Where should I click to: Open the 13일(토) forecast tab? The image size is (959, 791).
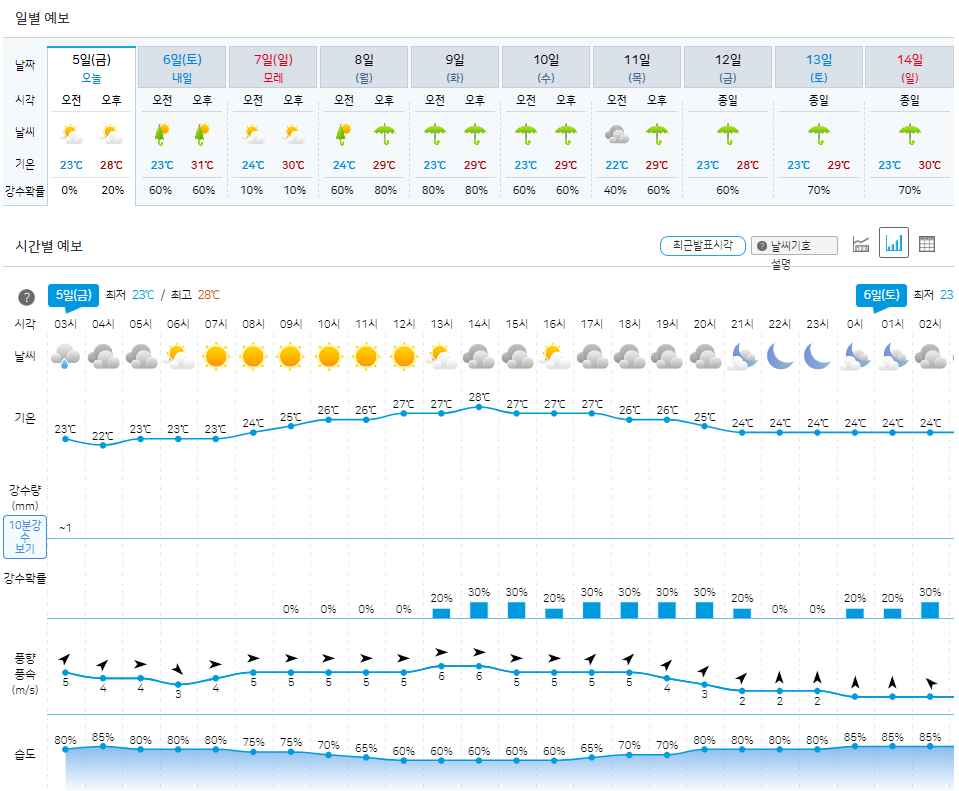point(818,68)
